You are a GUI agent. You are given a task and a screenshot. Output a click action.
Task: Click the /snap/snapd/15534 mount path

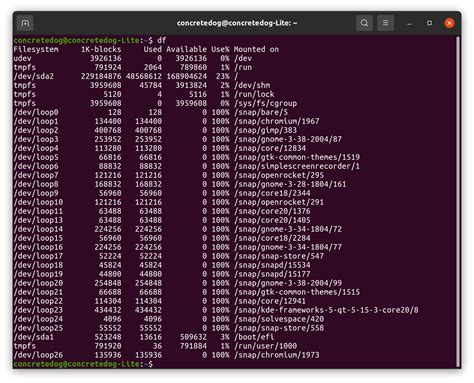click(272, 265)
